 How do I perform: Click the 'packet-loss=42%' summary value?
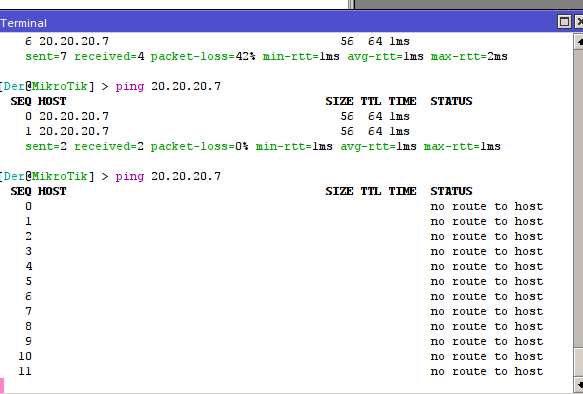click(203, 56)
